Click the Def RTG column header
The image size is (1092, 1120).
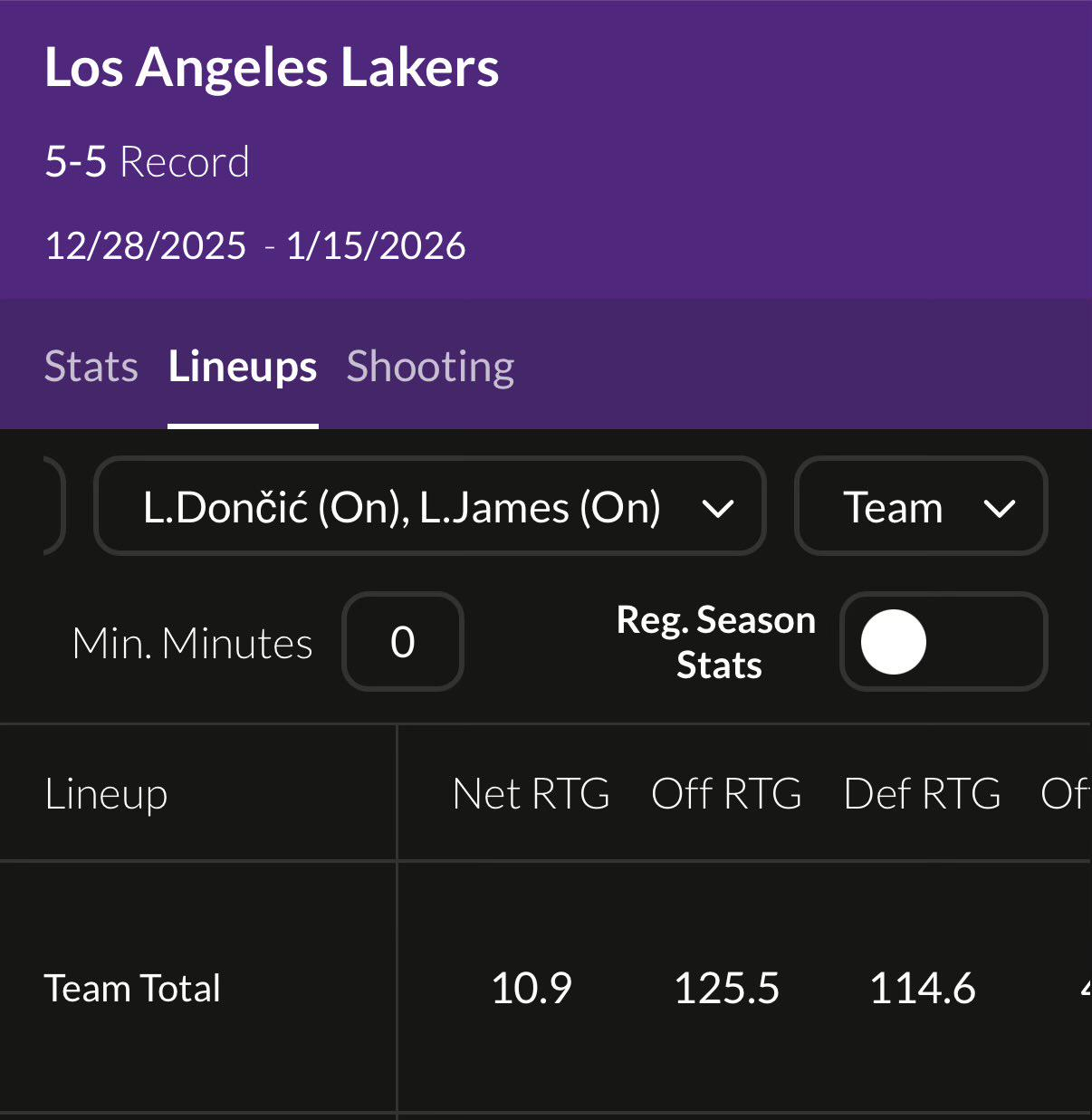point(922,794)
